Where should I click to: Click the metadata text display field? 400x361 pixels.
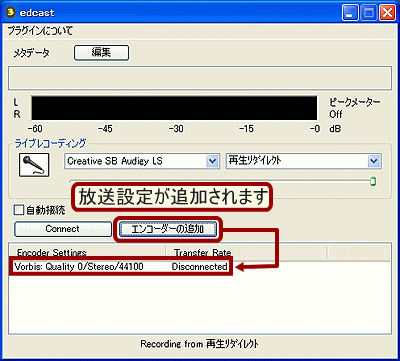coord(200,78)
